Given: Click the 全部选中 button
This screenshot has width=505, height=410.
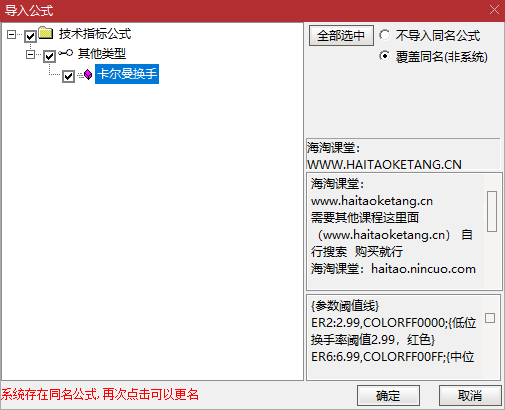Looking at the screenshot, I should tap(341, 35).
